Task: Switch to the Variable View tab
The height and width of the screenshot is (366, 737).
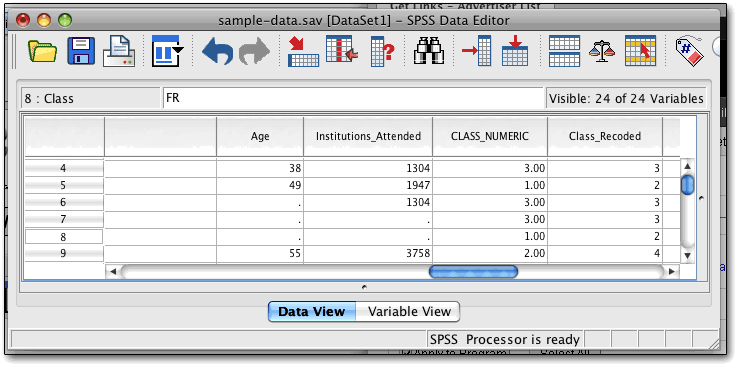Action: pyautogui.click(x=409, y=311)
